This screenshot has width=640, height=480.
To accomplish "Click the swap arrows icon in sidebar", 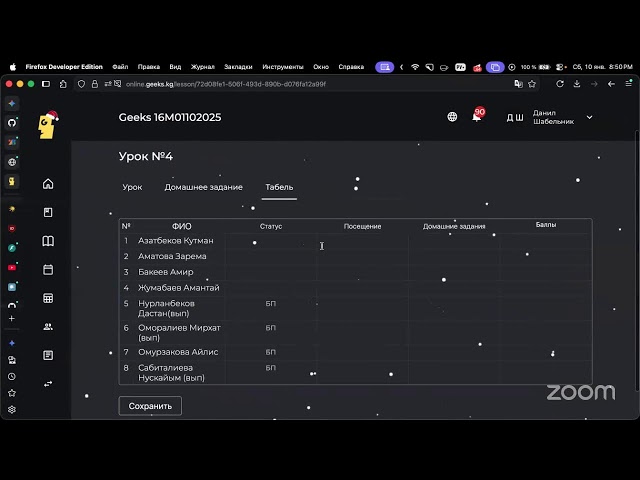I will click(48, 383).
